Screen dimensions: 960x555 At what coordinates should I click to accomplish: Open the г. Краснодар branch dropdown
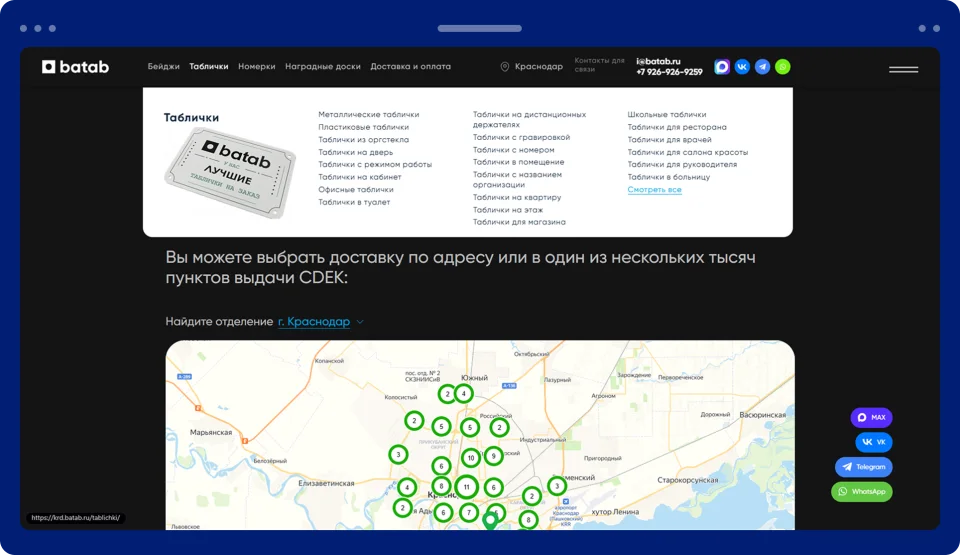click(x=314, y=322)
